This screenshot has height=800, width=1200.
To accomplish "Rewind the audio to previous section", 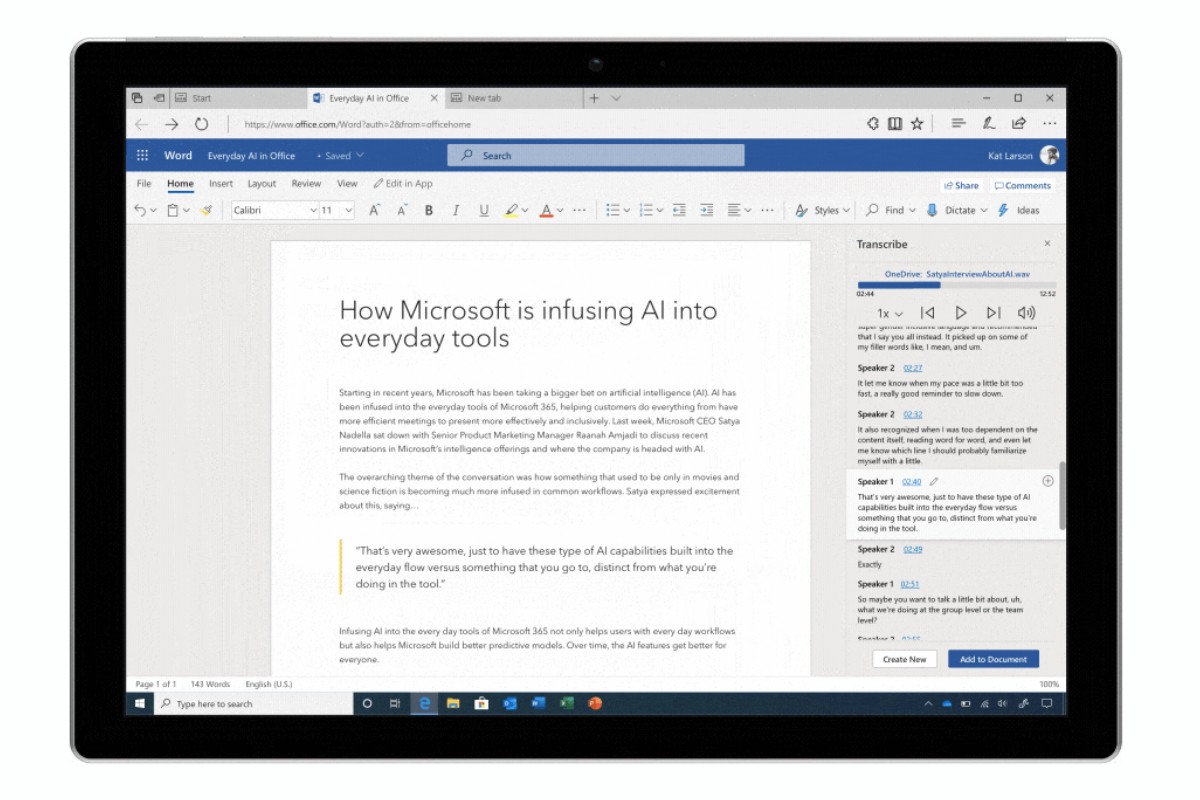I will [929, 313].
